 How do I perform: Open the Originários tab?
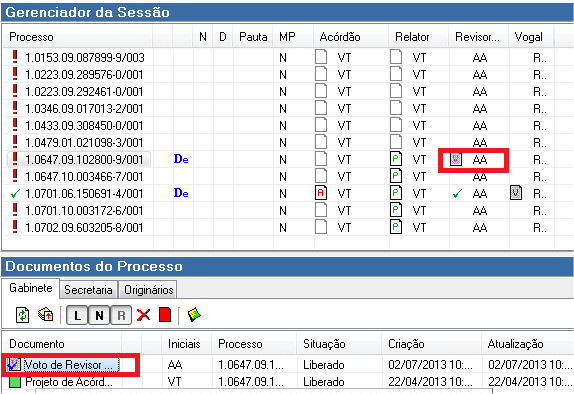148,290
